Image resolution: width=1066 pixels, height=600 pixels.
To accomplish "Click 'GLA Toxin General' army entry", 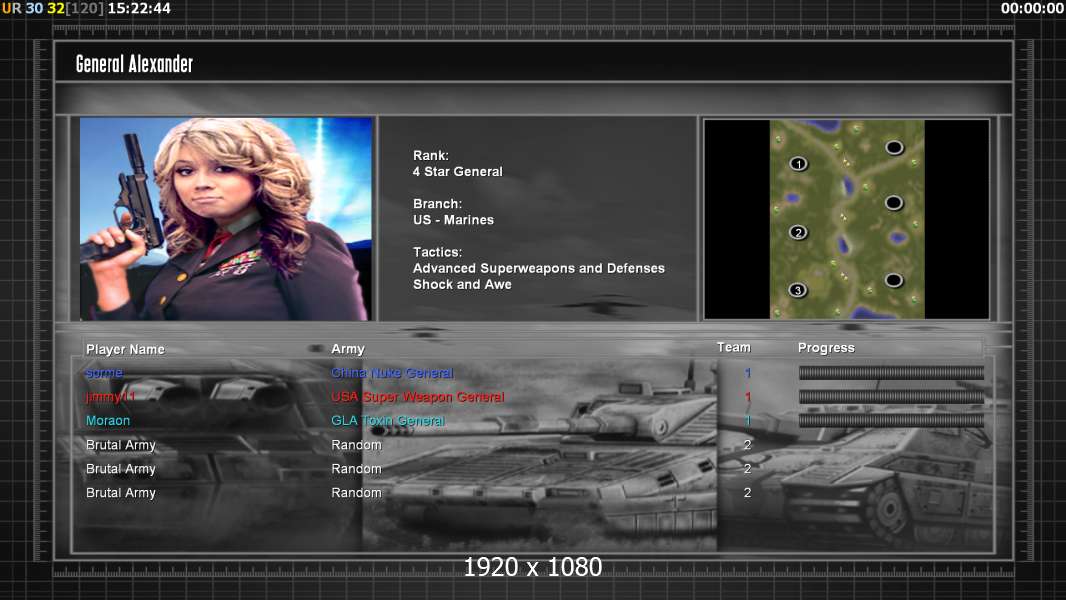I will (388, 421).
